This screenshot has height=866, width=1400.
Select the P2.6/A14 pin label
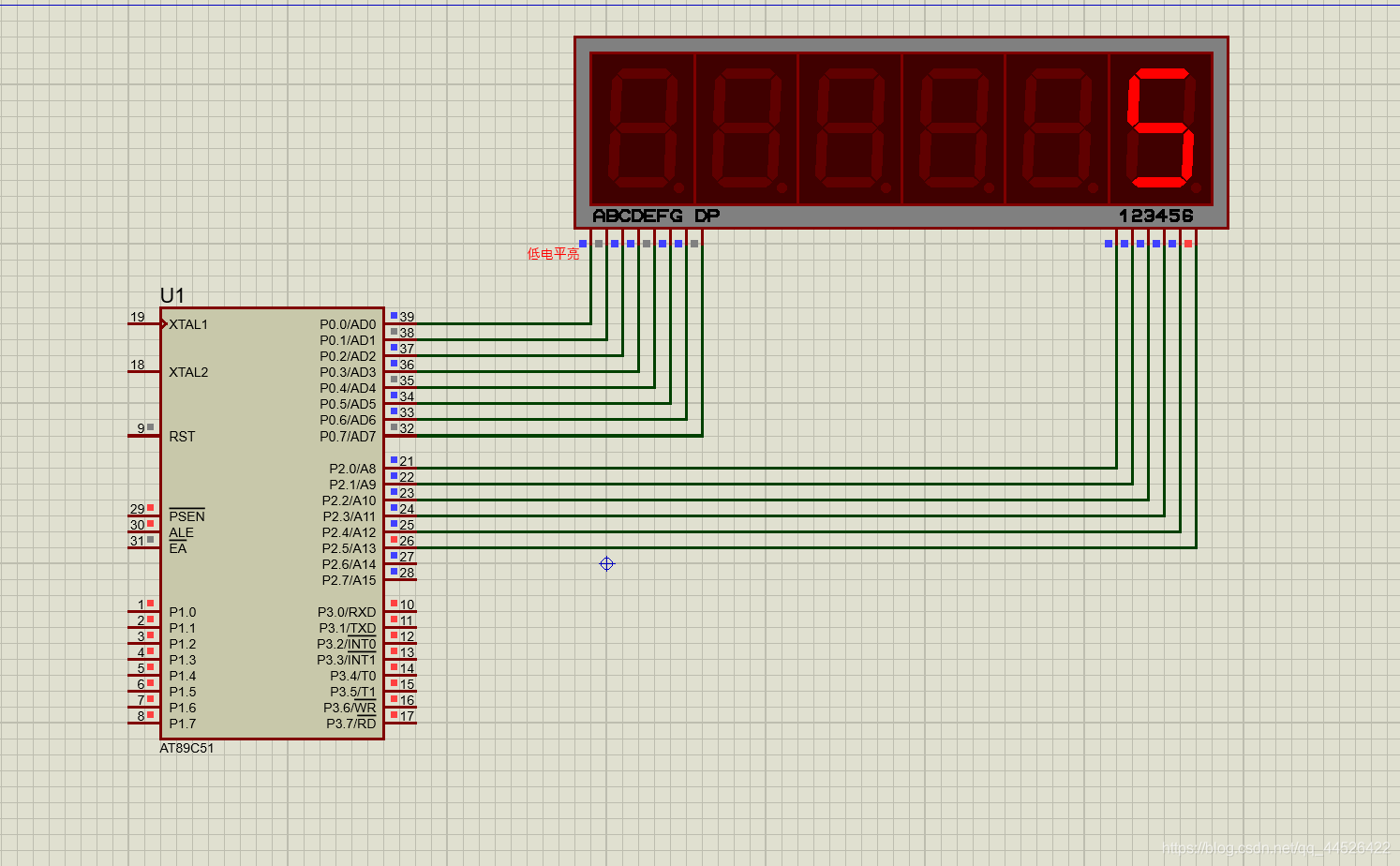(349, 564)
